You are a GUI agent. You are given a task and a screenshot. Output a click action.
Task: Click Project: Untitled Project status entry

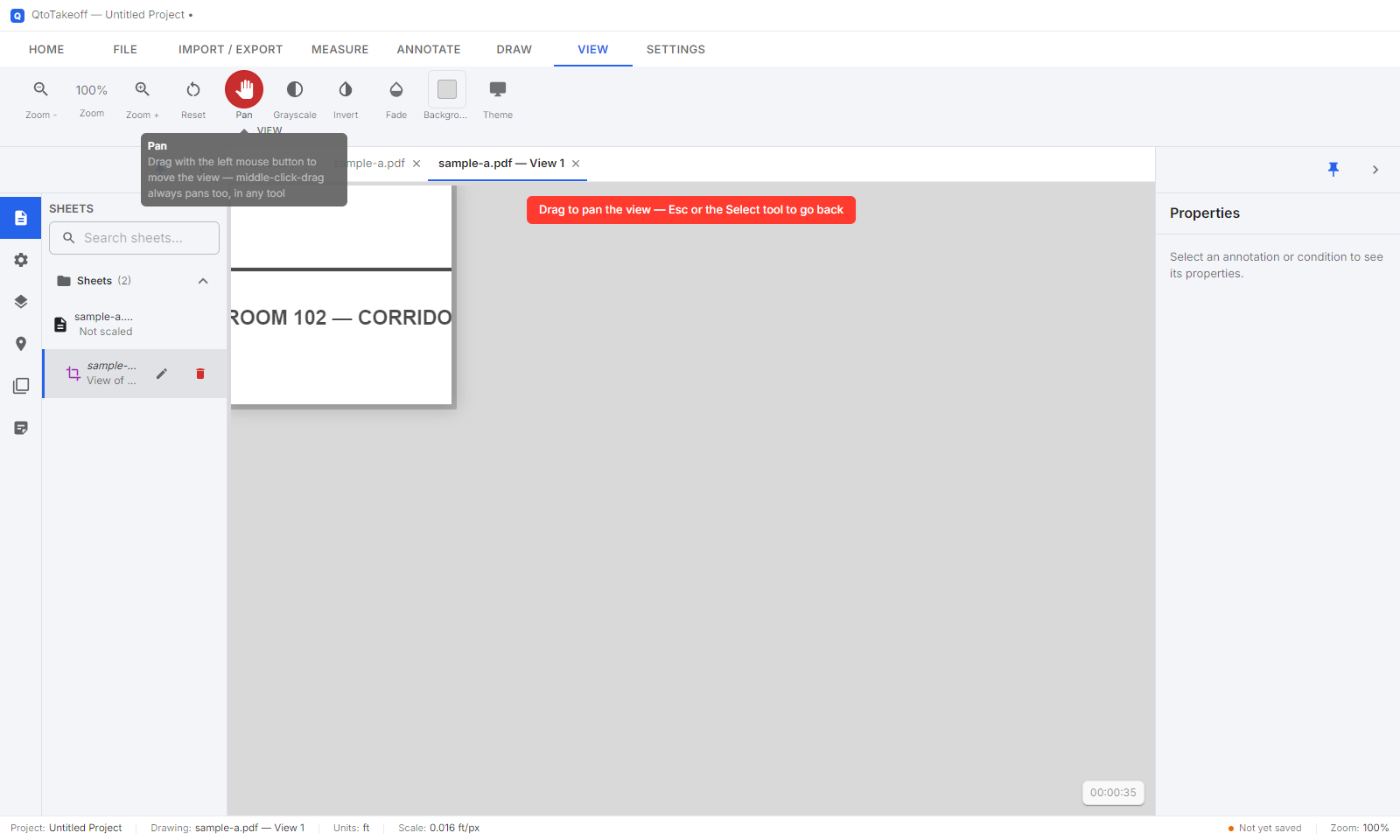[66, 828]
